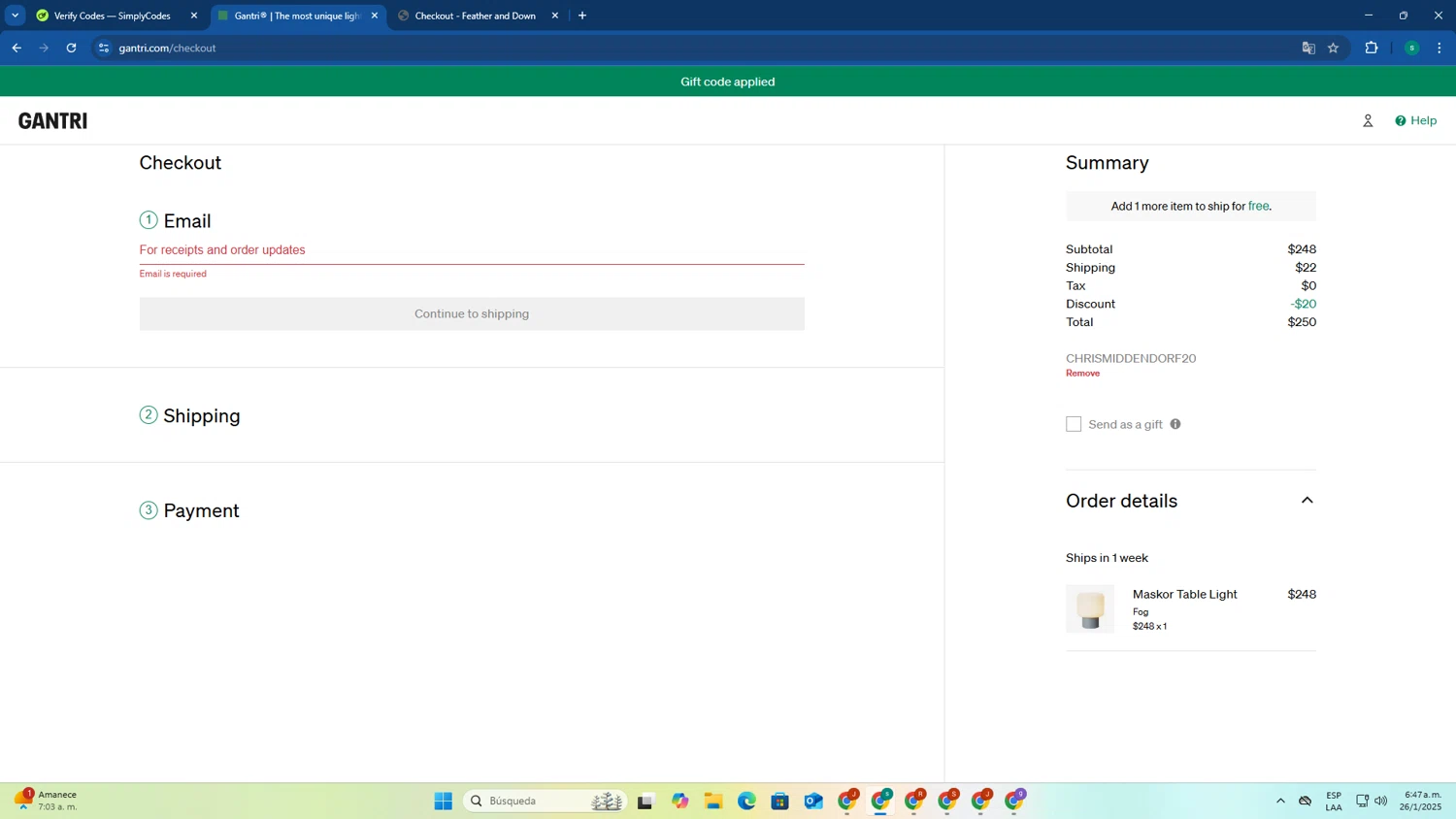Screen dimensions: 1456x819
Task: Click the free shipping link
Action: (1258, 206)
